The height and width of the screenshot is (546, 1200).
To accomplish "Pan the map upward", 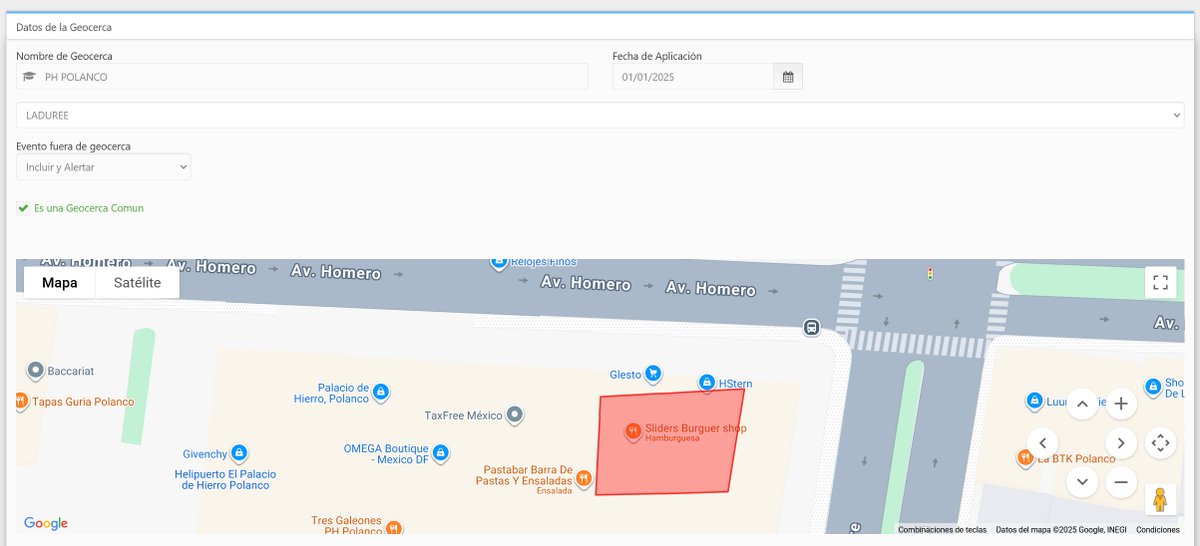I will click(x=1082, y=404).
